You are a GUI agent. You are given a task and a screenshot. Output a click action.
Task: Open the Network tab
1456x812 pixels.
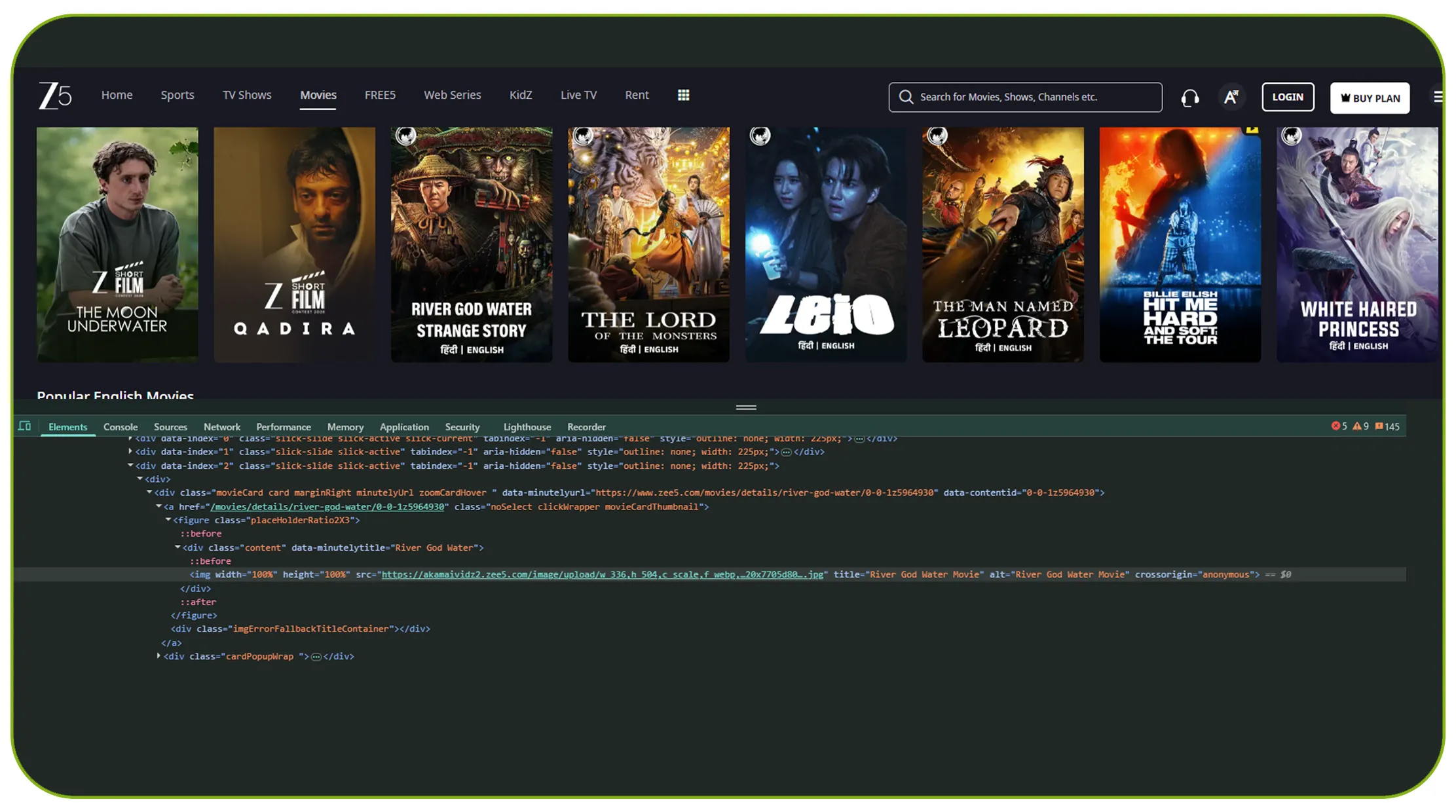[222, 427]
